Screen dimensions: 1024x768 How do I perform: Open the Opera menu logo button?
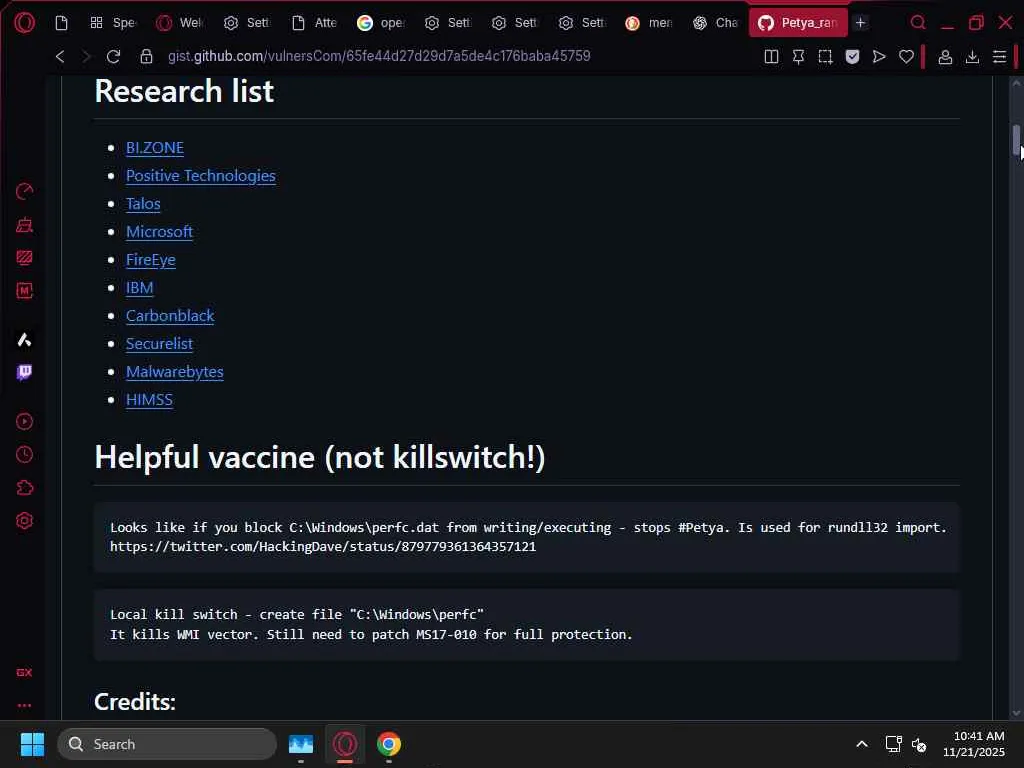[24, 23]
